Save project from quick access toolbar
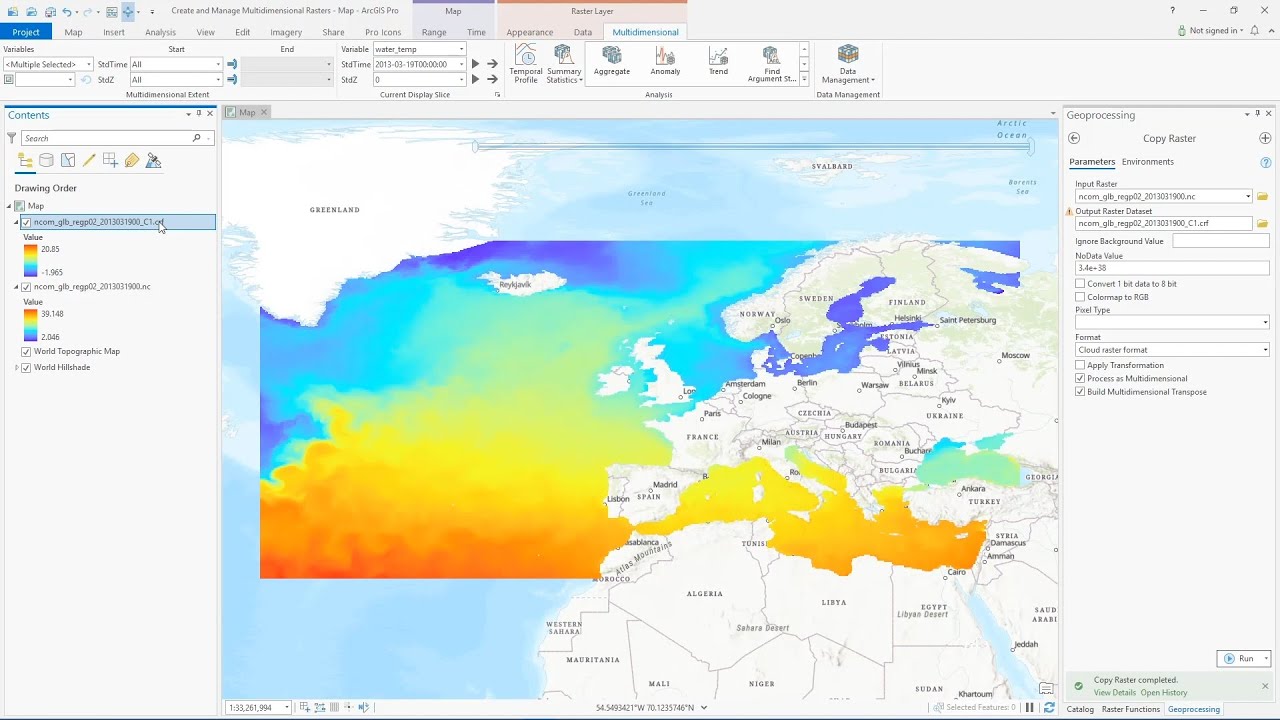This screenshot has width=1280, height=720. pos(50,11)
